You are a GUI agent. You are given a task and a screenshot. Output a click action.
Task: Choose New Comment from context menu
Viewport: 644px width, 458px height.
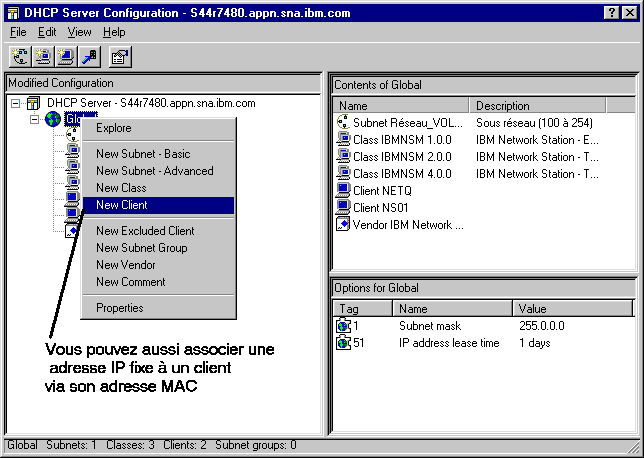point(159,282)
